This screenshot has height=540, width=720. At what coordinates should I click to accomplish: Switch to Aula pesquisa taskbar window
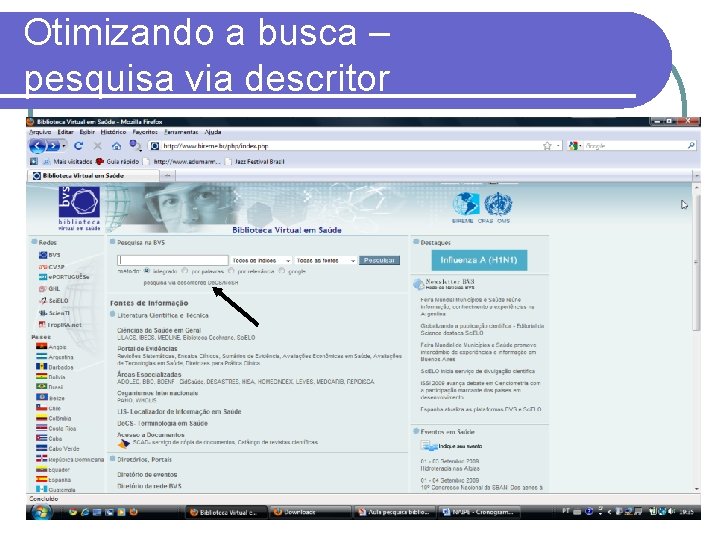(x=394, y=512)
